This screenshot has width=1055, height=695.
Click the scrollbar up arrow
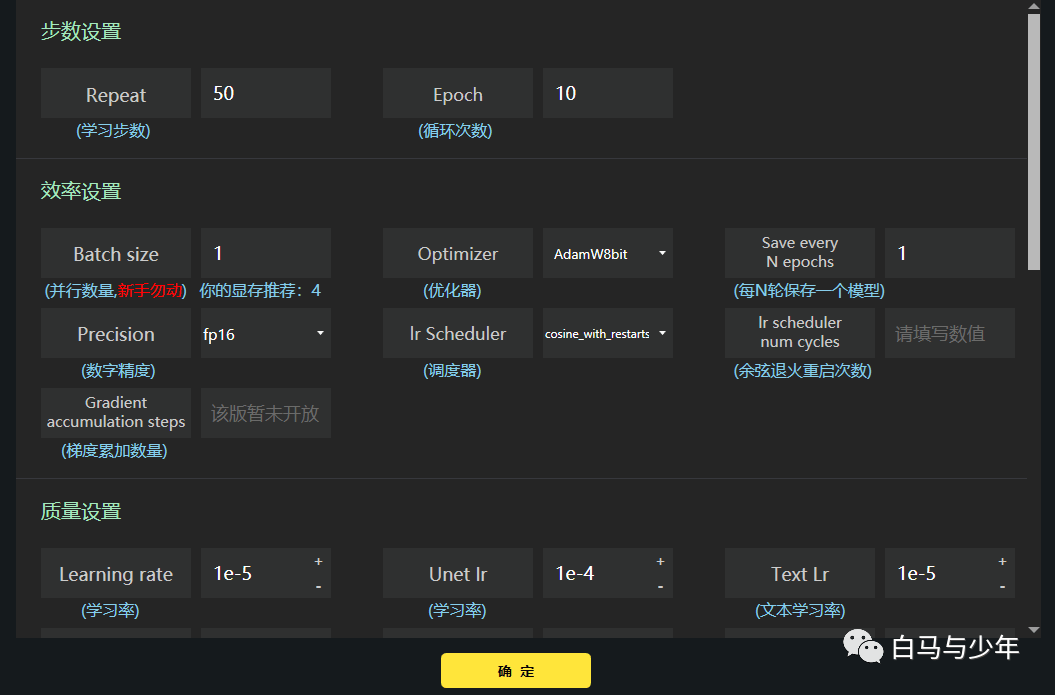tap(1034, 6)
